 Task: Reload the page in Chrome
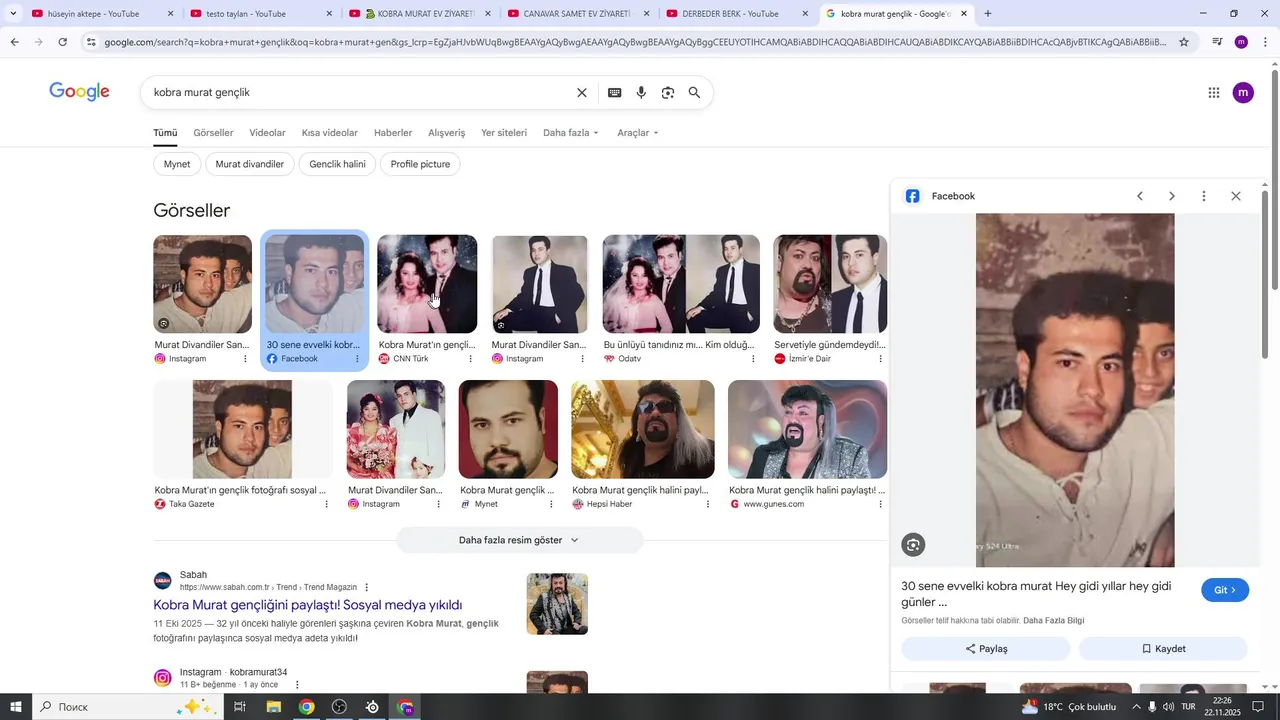[x=62, y=42]
